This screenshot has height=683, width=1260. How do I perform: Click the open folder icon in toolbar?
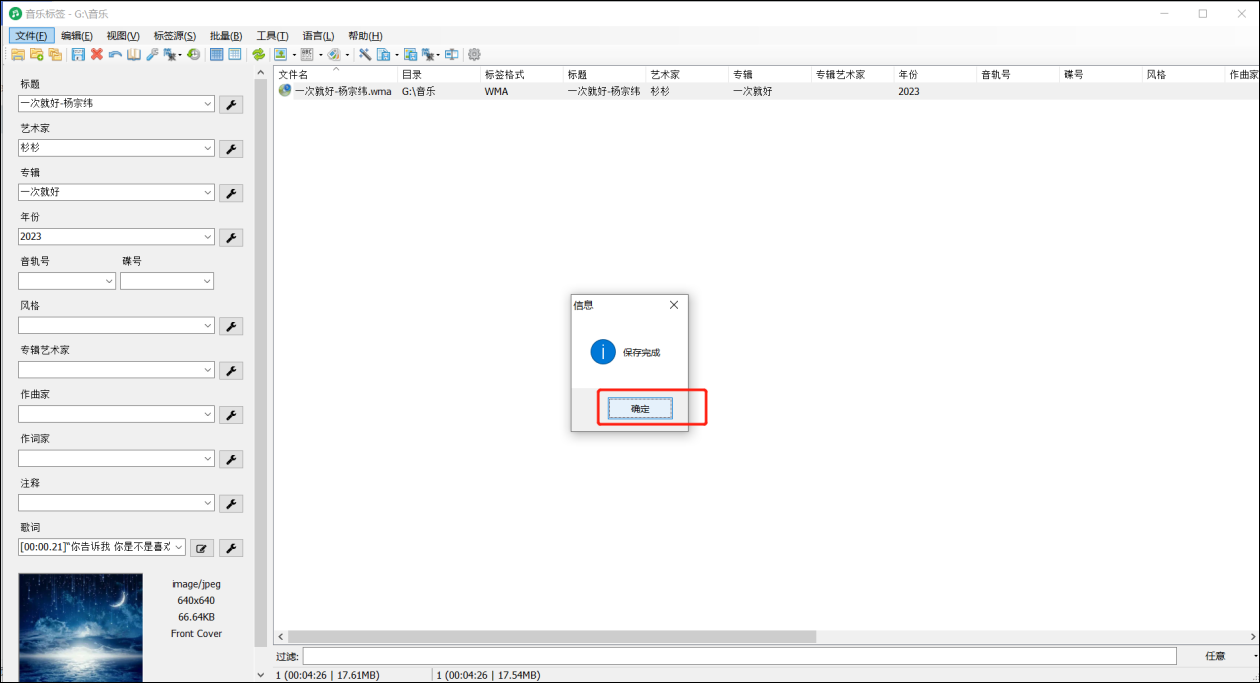point(18,54)
